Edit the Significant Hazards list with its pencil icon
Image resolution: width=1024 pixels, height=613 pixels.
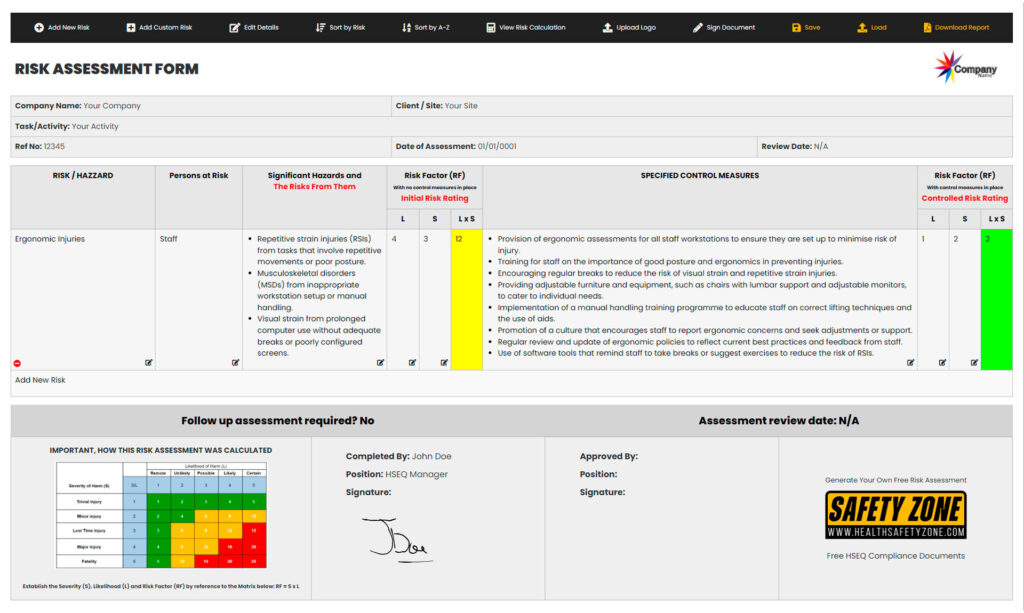pos(380,362)
